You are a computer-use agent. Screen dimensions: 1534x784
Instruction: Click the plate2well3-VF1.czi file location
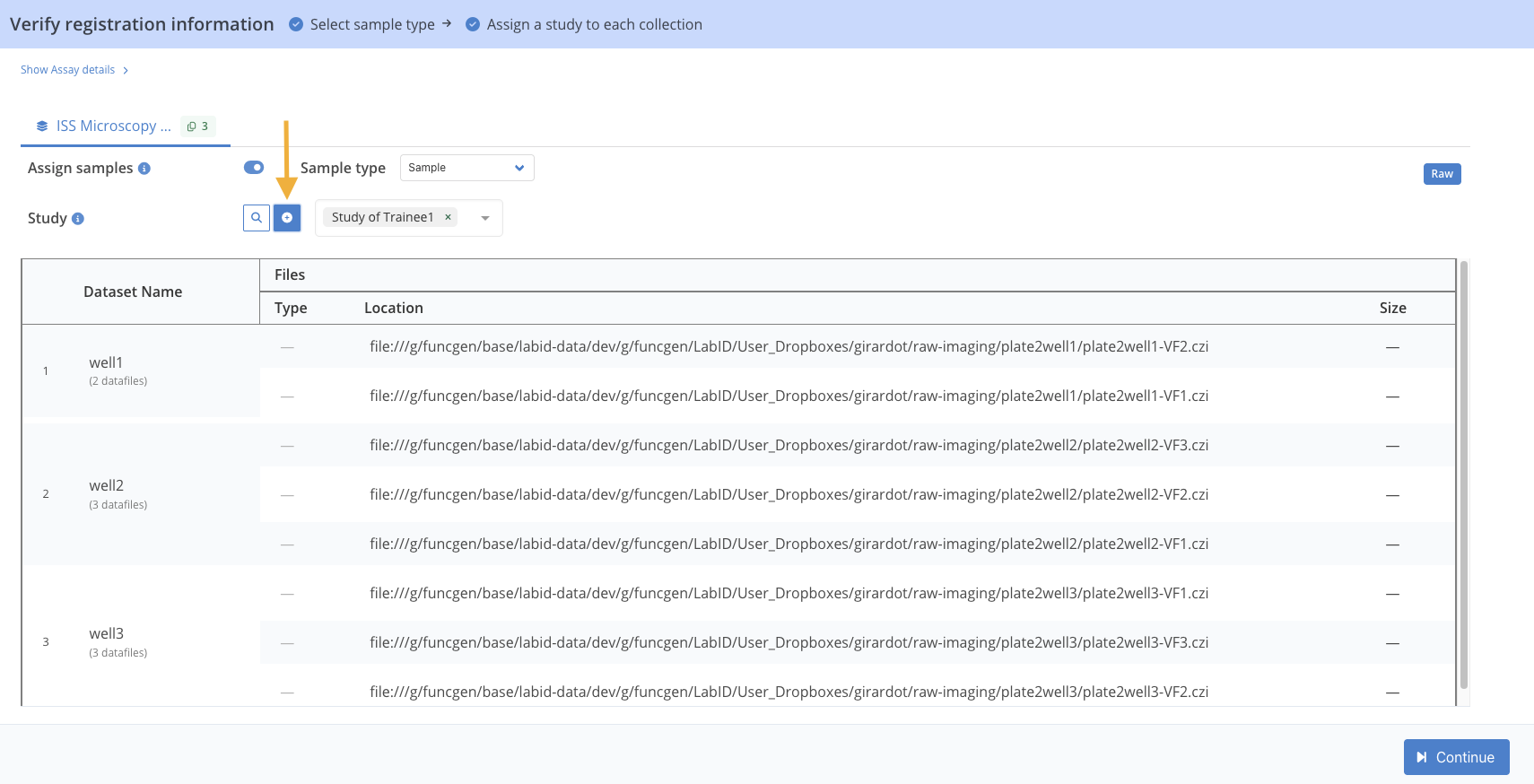pyautogui.click(x=789, y=593)
